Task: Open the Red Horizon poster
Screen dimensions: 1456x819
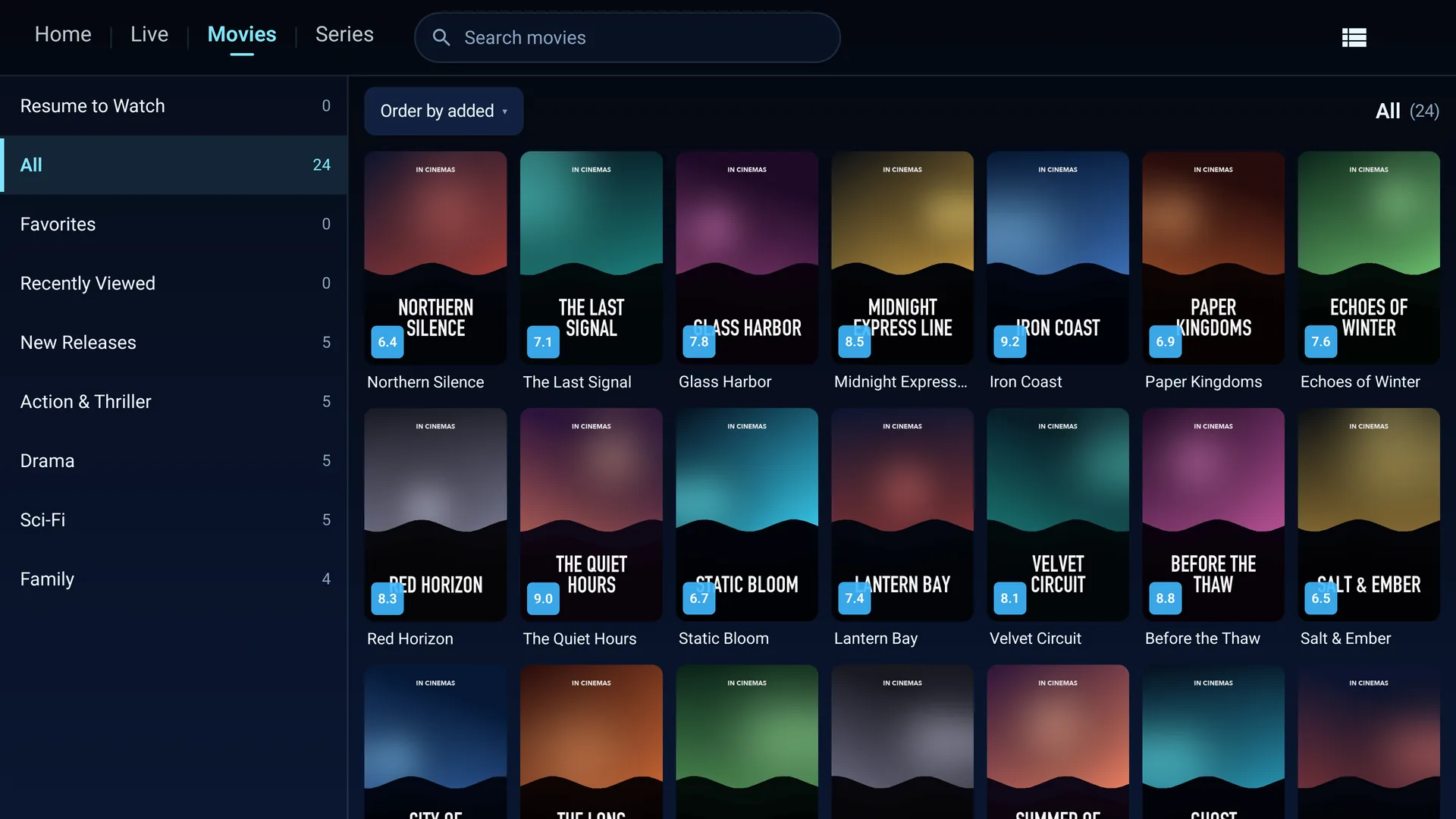Action: (435, 515)
